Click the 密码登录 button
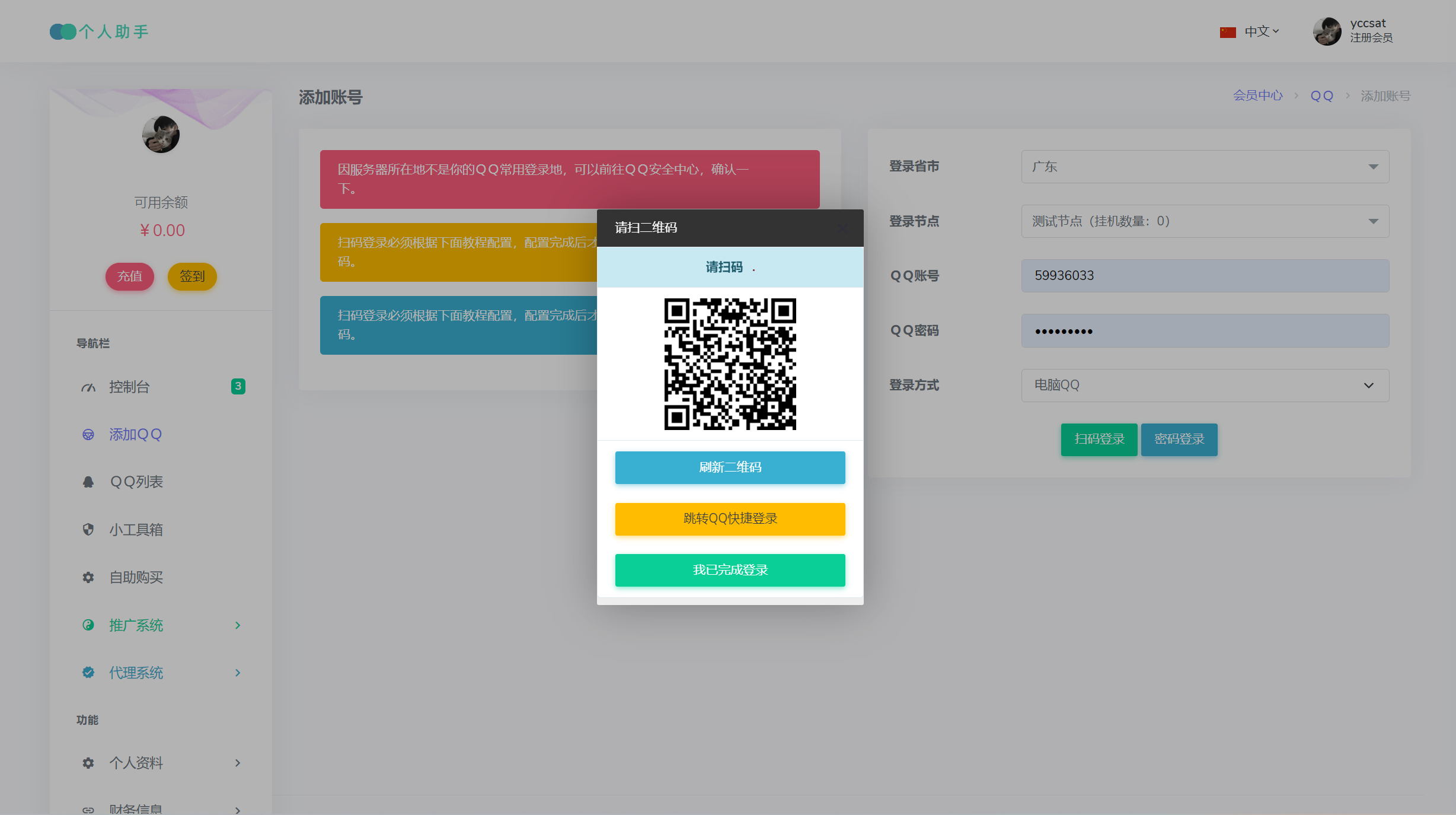The height and width of the screenshot is (815, 1456). point(1179,440)
